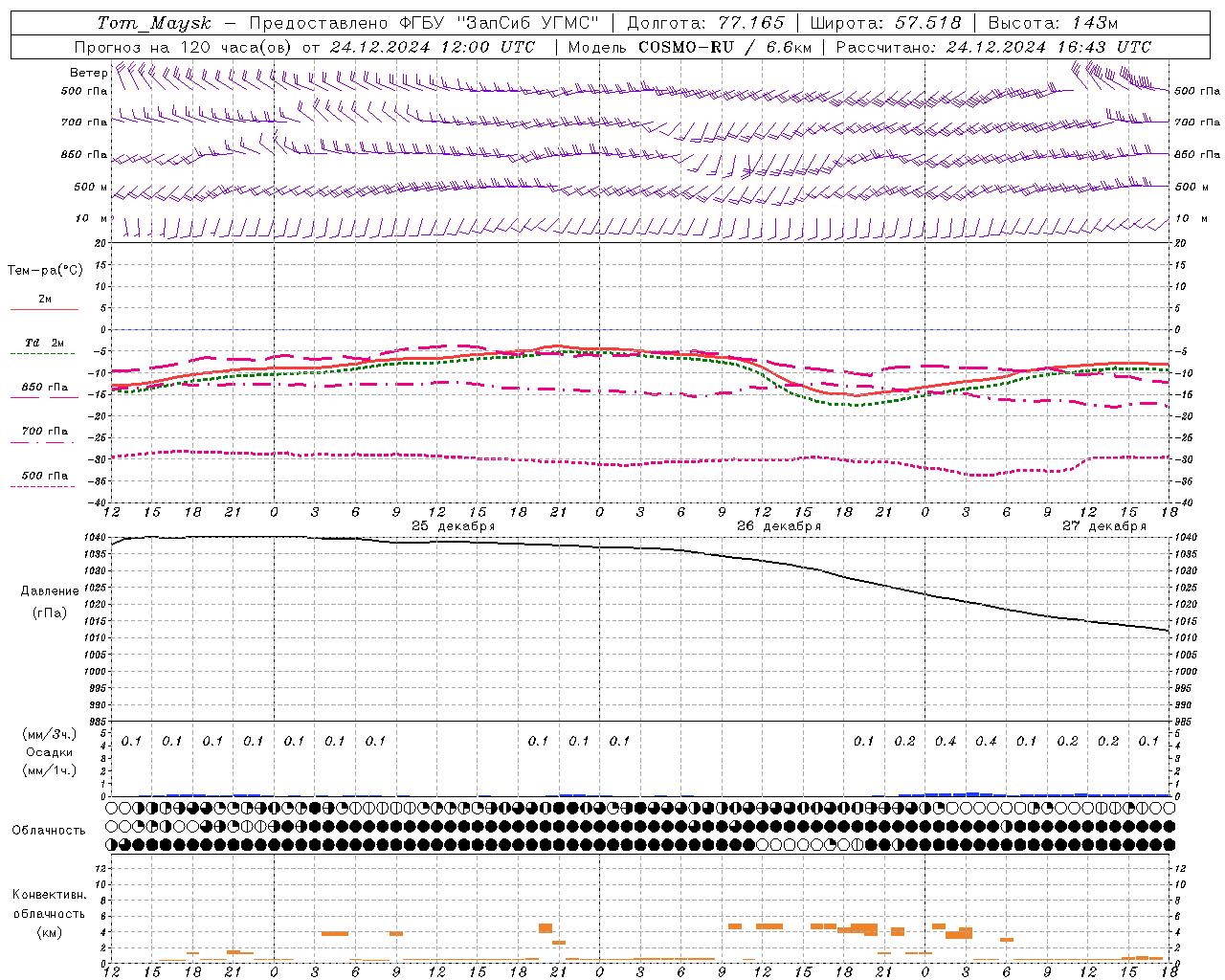Screen dimensions: 1225x980
Task: Click the forecast start 24.12.2024 12:00 UTC
Action: click(x=432, y=47)
